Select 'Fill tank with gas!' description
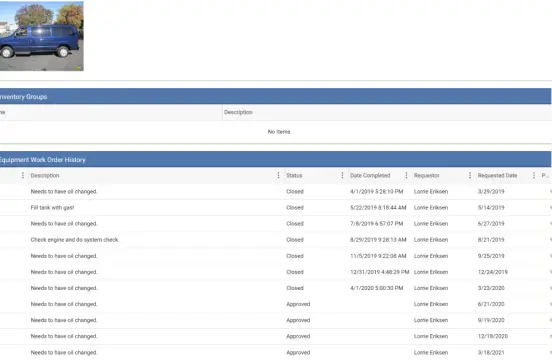 tap(52, 208)
